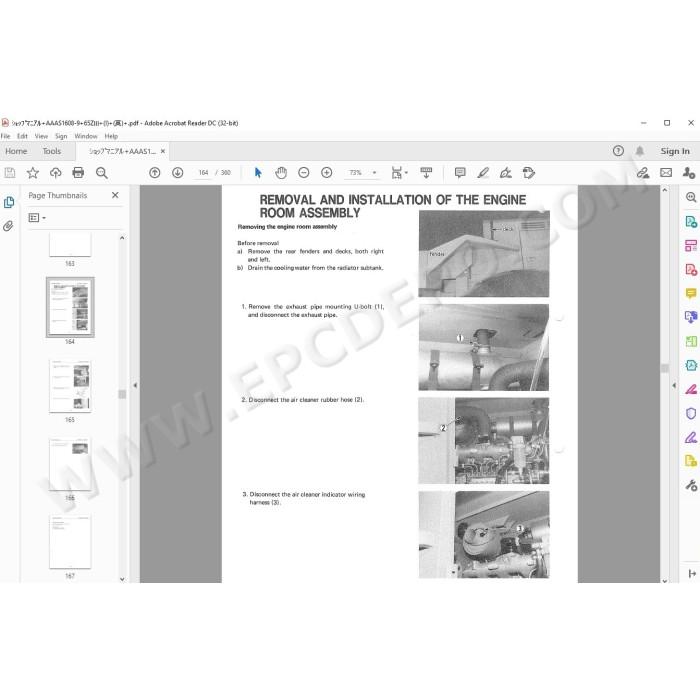This screenshot has width=700, height=700.
Task: Select page 165 thumbnail
Action: 70,385
